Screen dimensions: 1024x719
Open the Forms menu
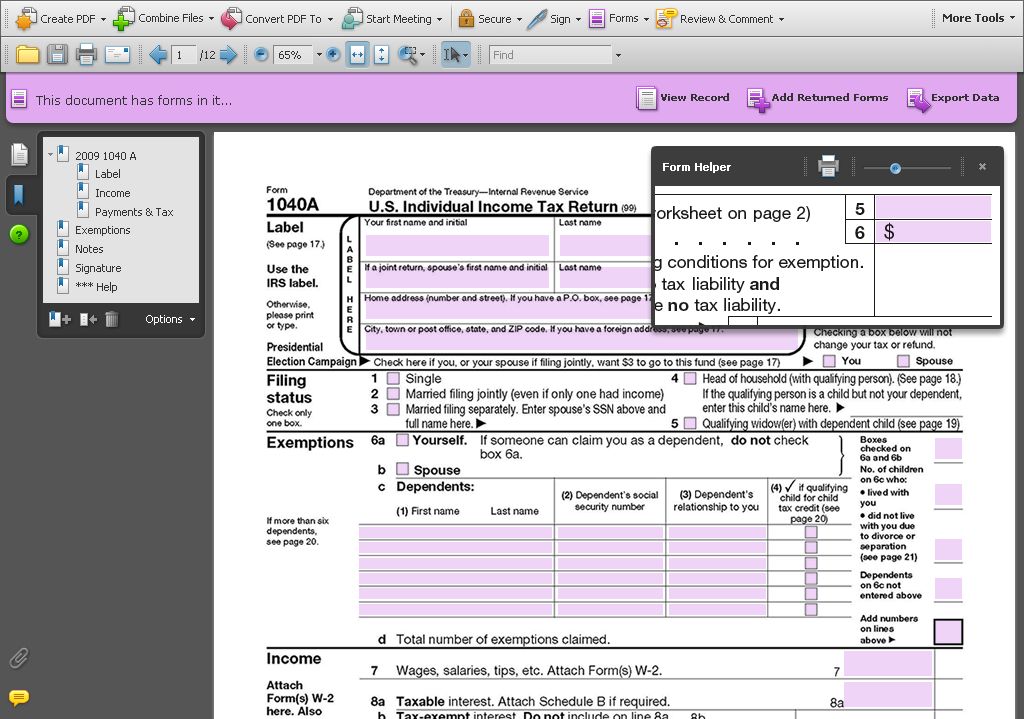618,18
